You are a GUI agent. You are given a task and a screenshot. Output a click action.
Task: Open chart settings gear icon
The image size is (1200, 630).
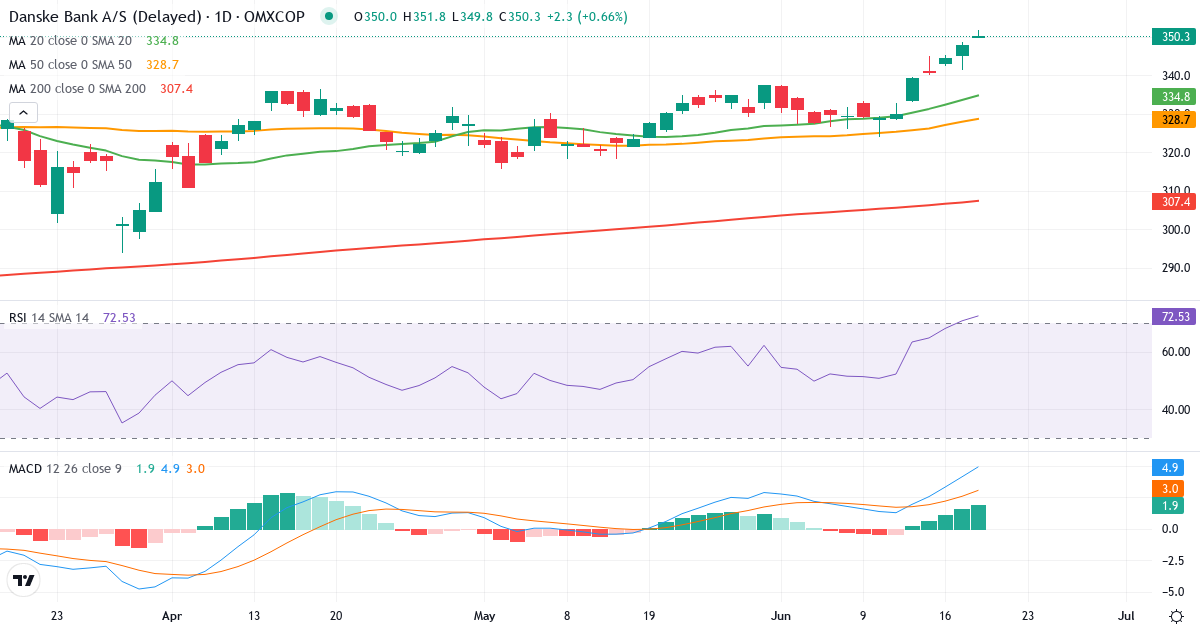[1176, 616]
